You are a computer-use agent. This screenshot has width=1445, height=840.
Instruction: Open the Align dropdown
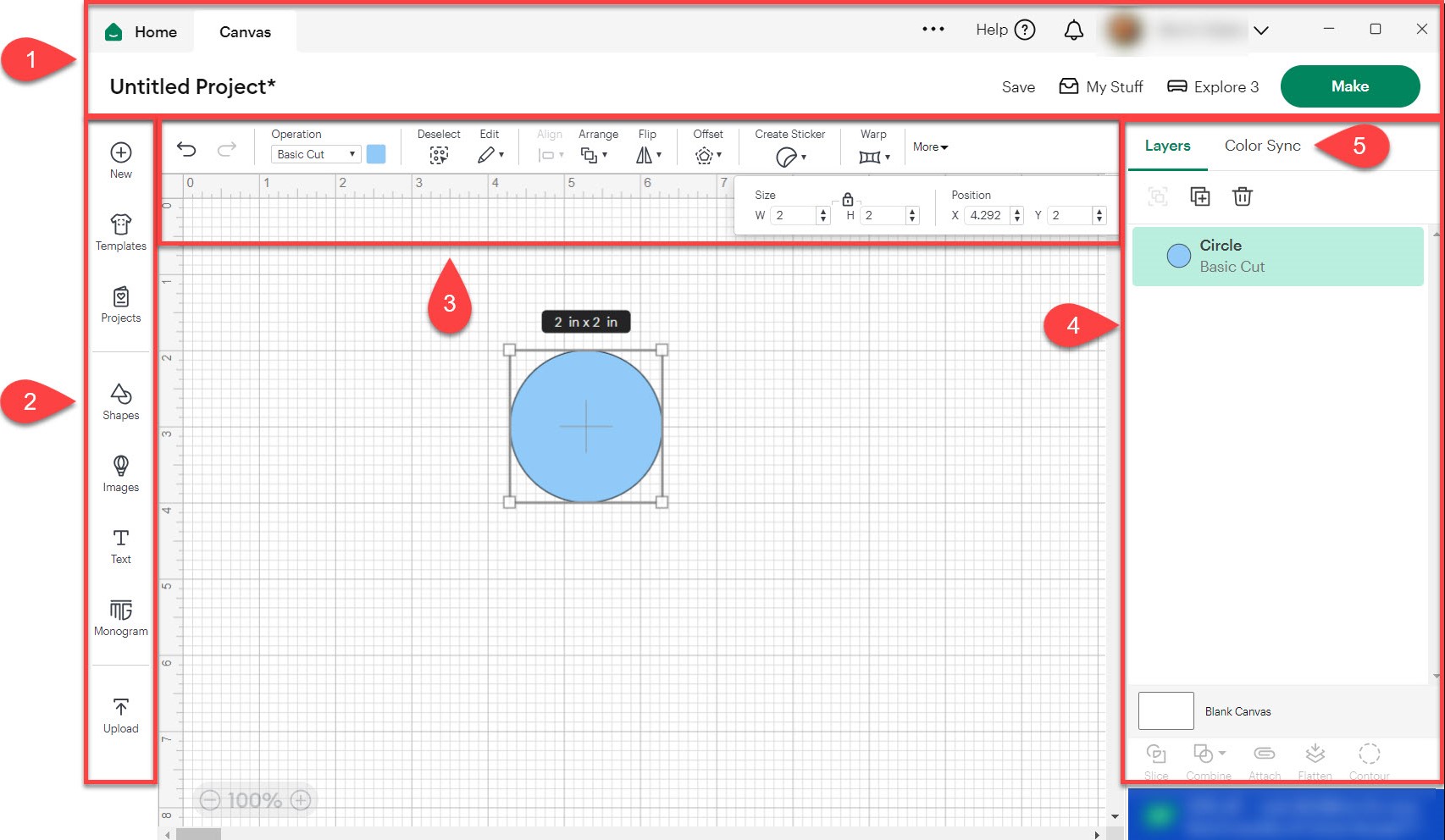551,155
